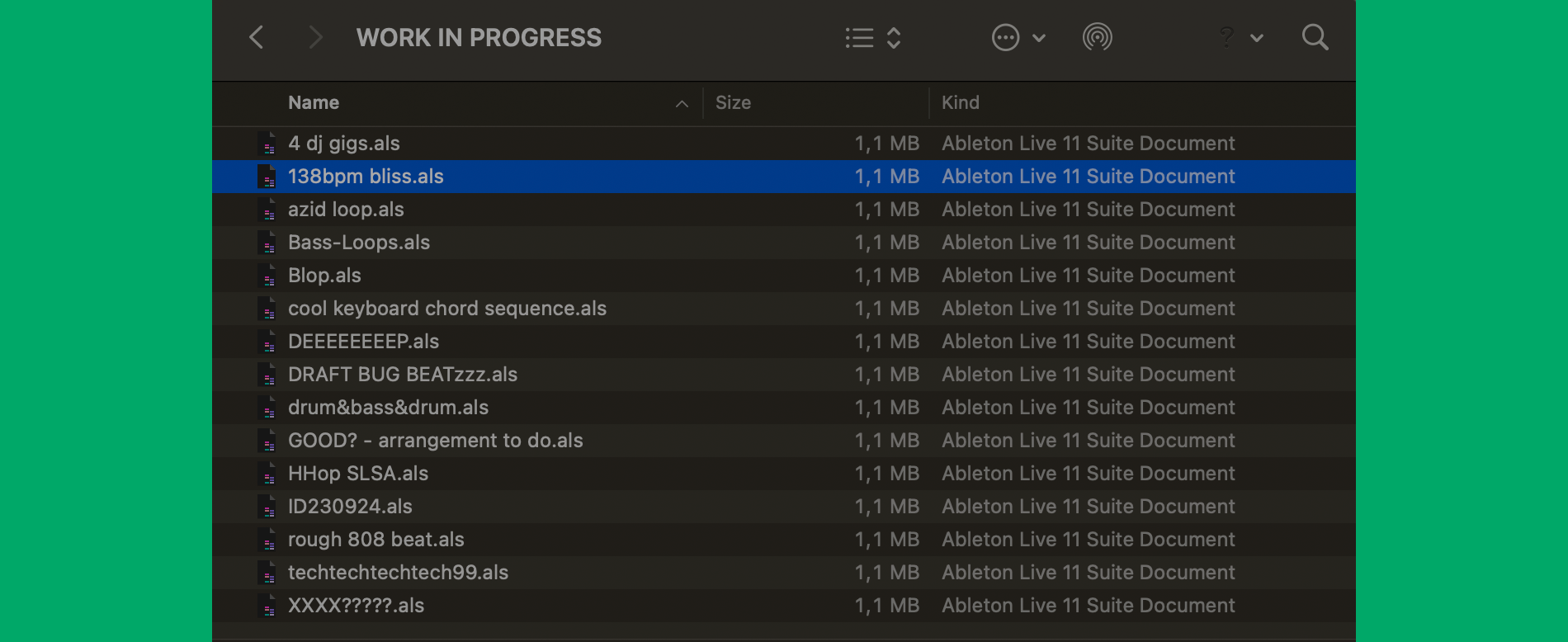Screen dimensions: 1568x642
Task: Sort files by Kind column
Action: point(961,103)
